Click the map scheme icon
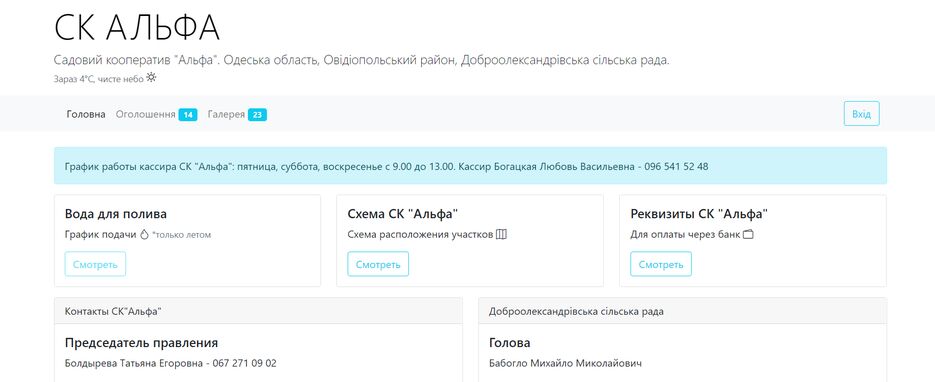 pos(501,235)
